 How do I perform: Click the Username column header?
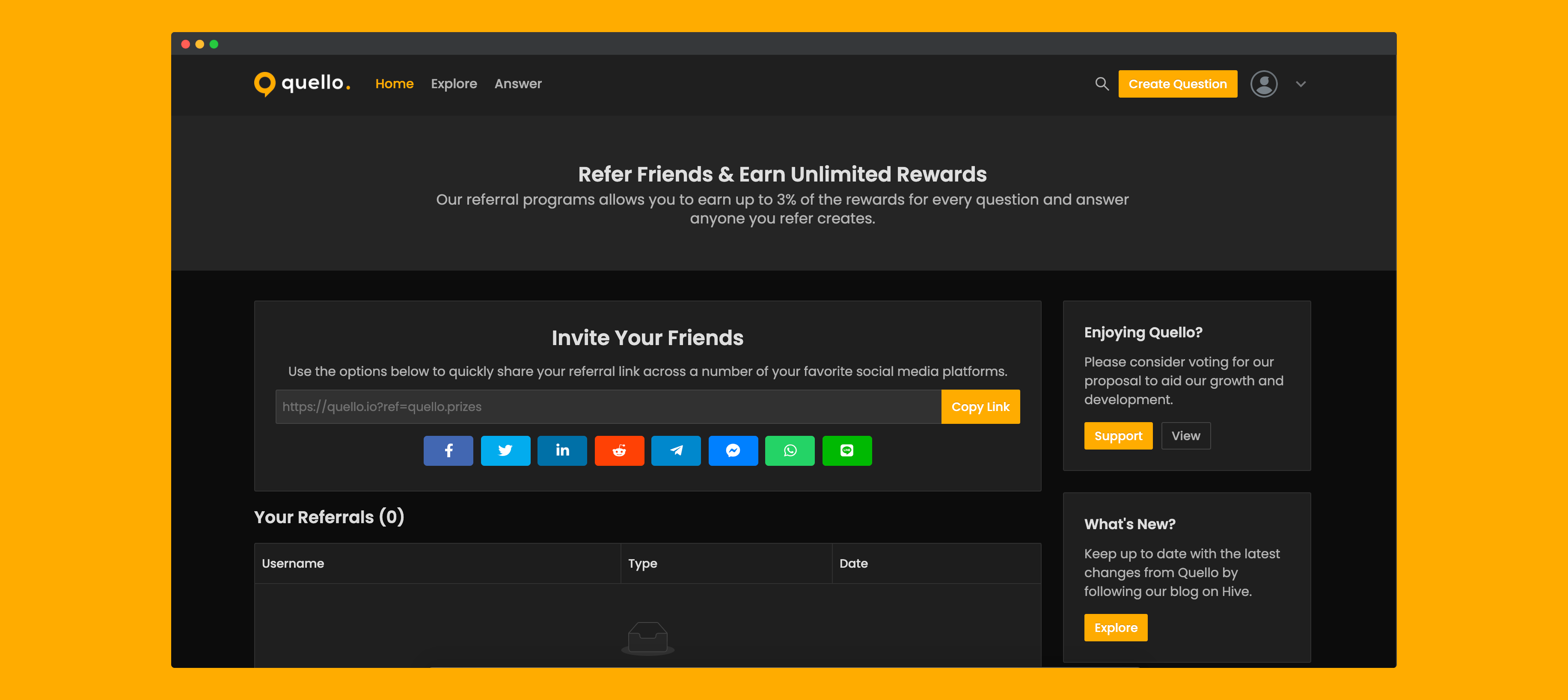[438, 563]
